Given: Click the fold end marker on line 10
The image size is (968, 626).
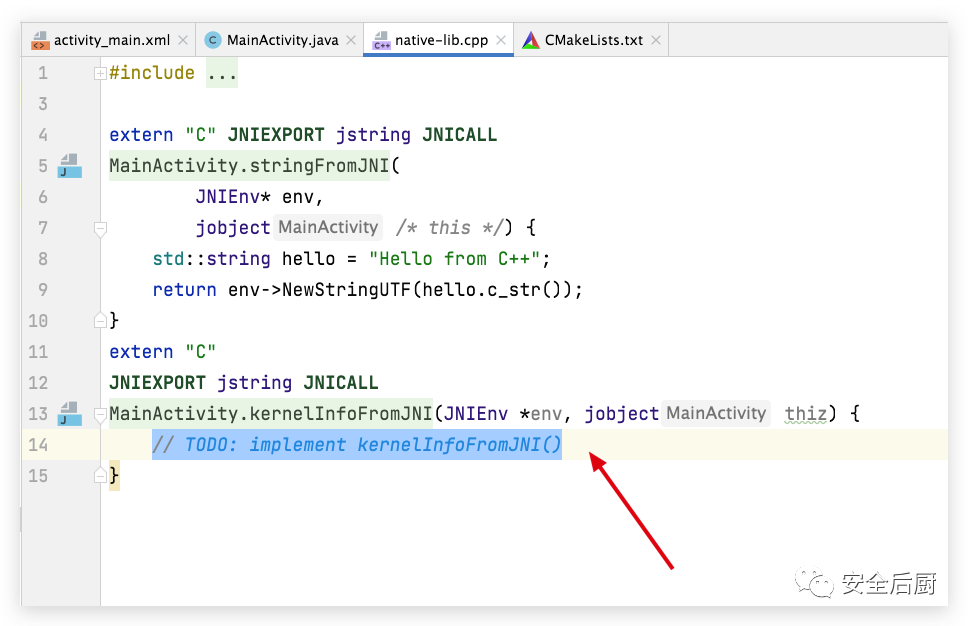Looking at the screenshot, I should (99, 321).
